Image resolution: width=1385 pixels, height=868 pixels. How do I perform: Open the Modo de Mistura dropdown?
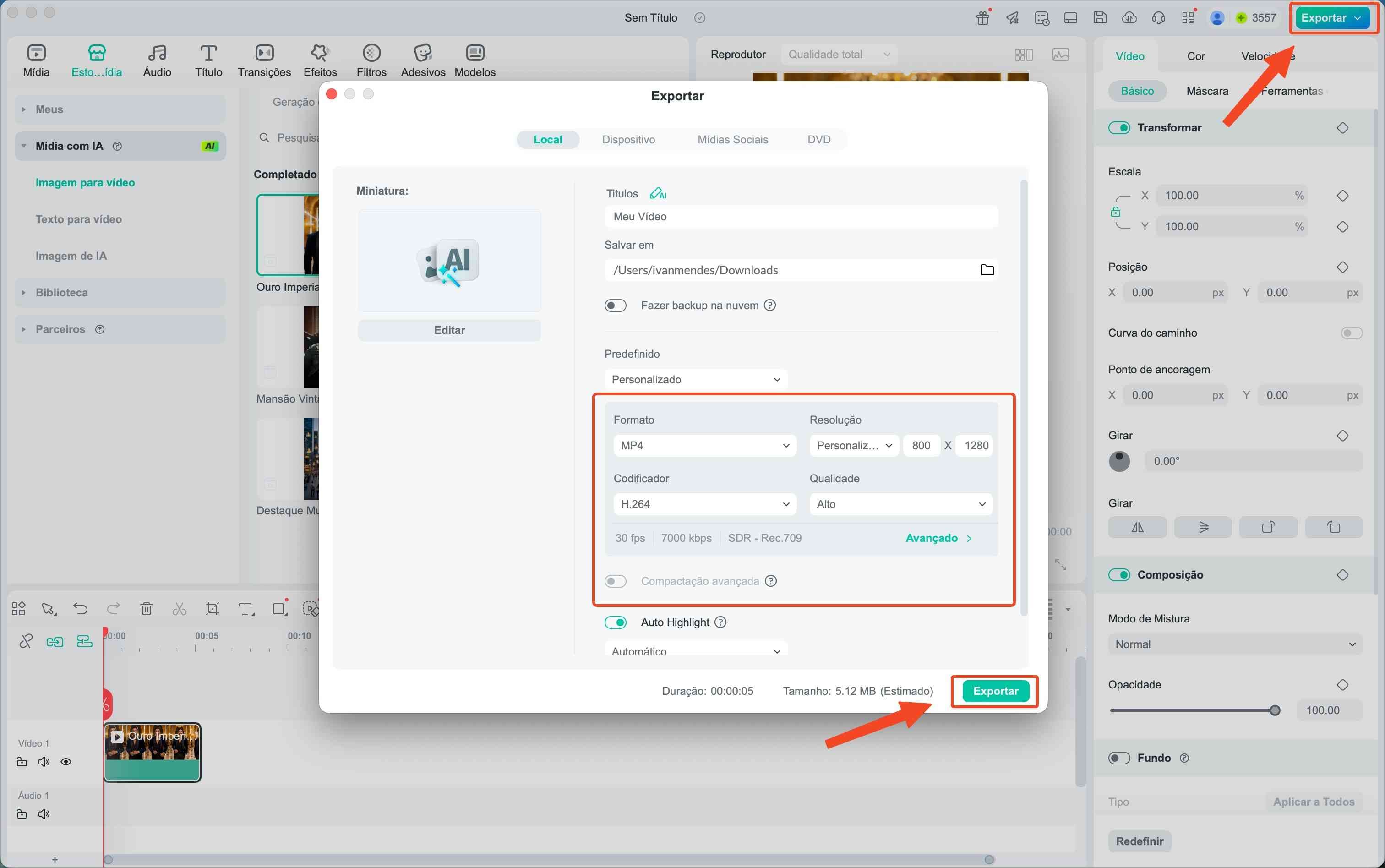click(1235, 644)
